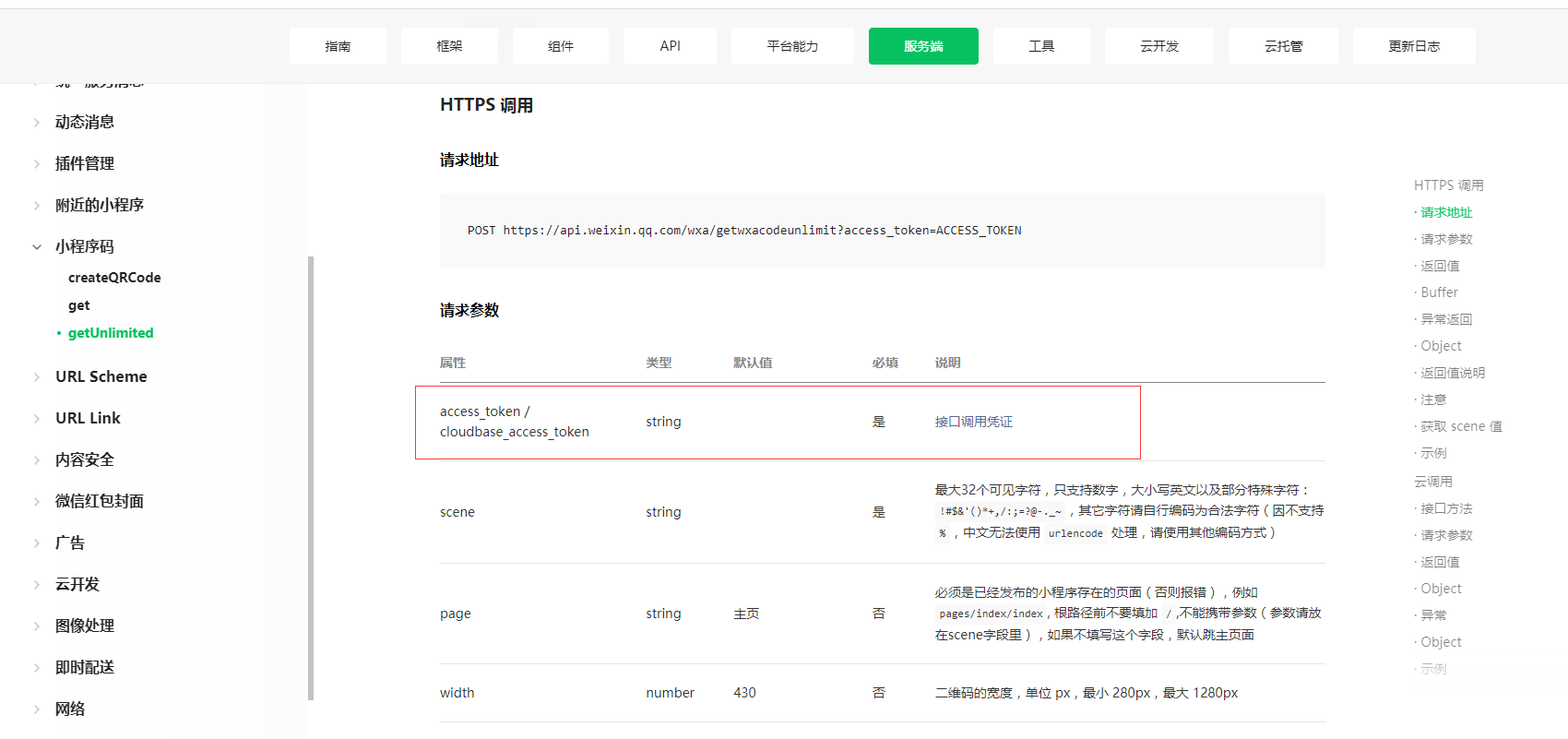Jump to 异常返回 in right outline
Viewport: 1568px width, 739px height.
click(x=1446, y=319)
